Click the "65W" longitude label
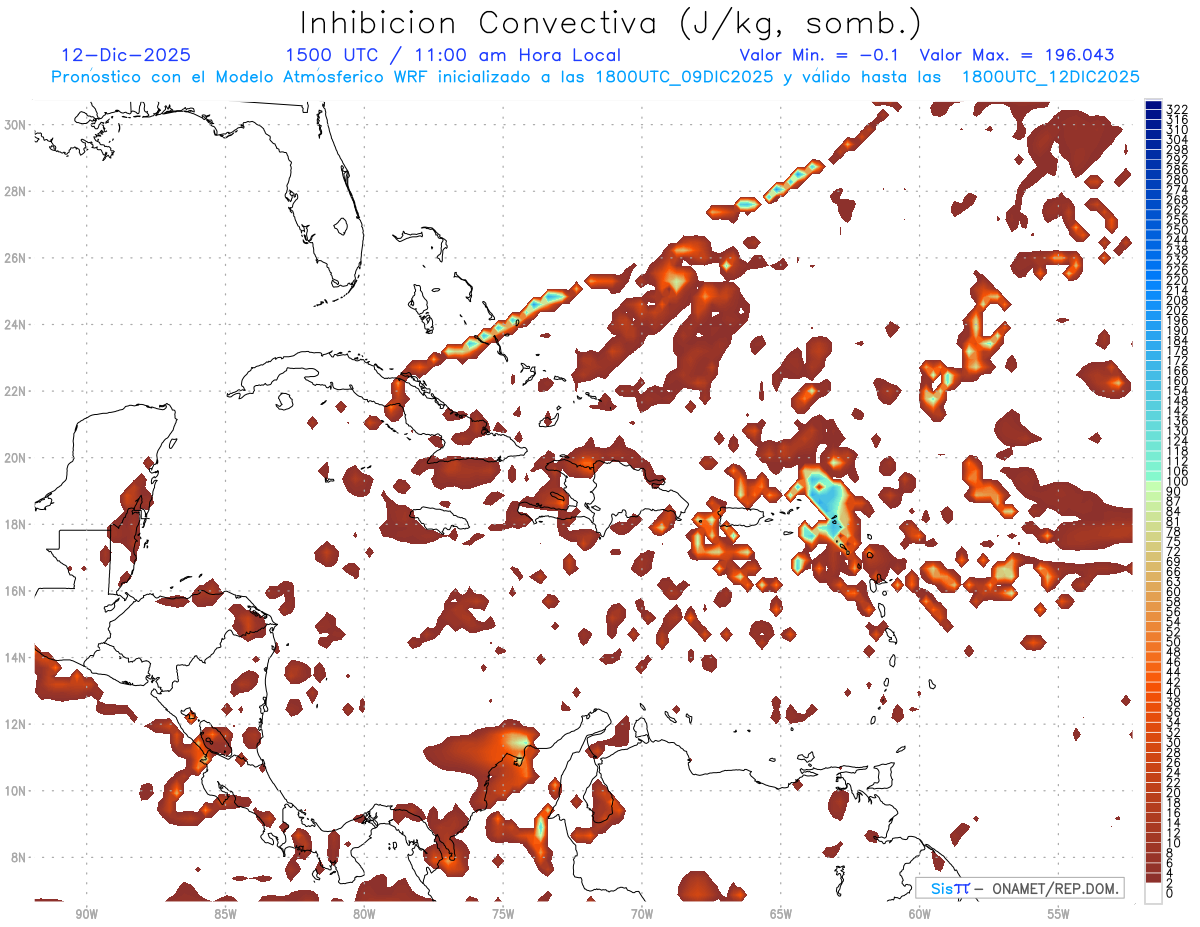1200x927 pixels. [781, 914]
